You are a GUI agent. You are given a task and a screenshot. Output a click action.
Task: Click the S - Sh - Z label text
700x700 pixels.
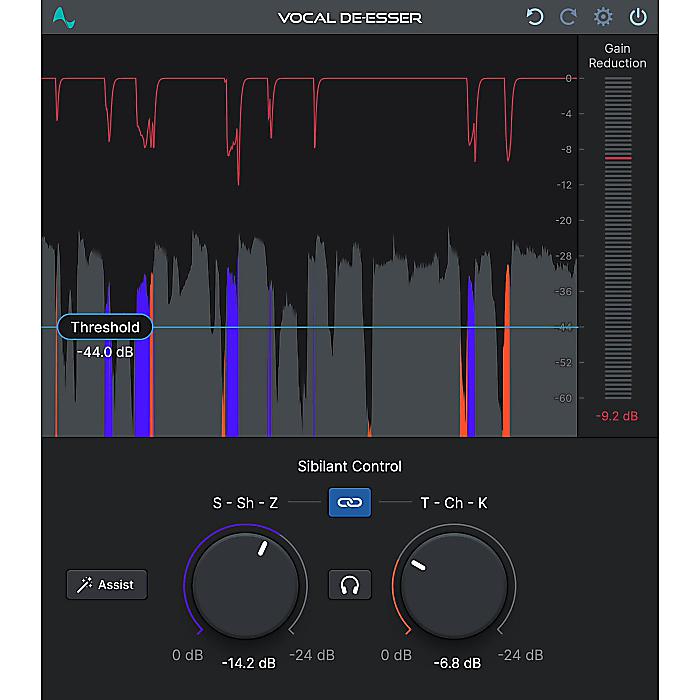pos(245,502)
